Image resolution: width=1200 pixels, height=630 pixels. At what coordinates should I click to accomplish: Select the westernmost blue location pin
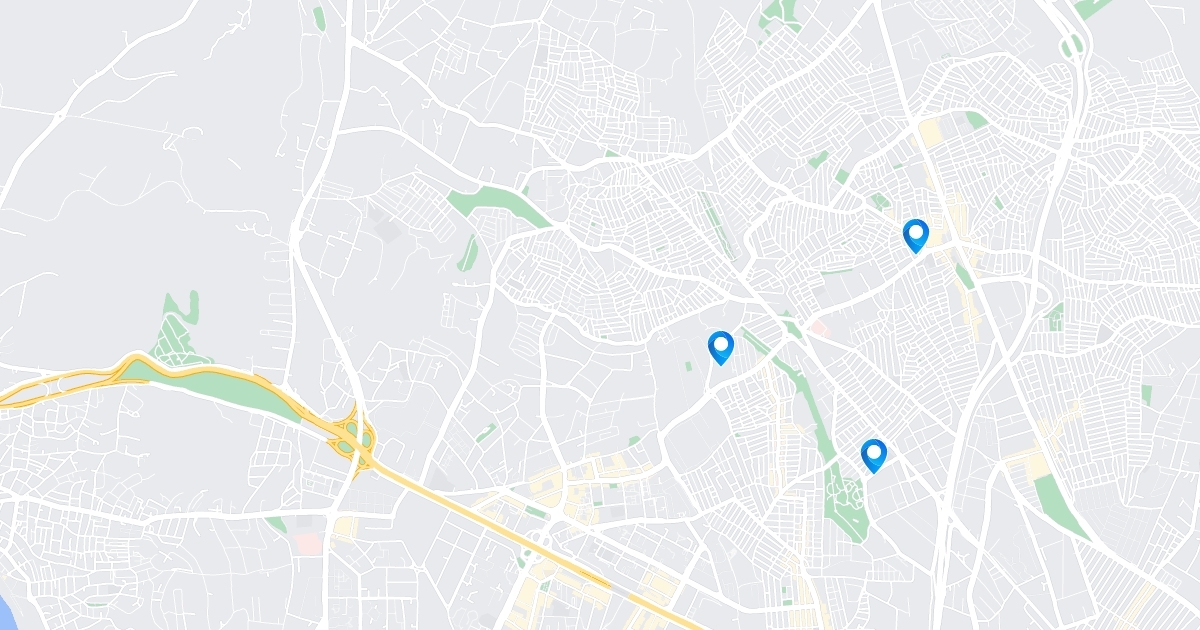720,347
